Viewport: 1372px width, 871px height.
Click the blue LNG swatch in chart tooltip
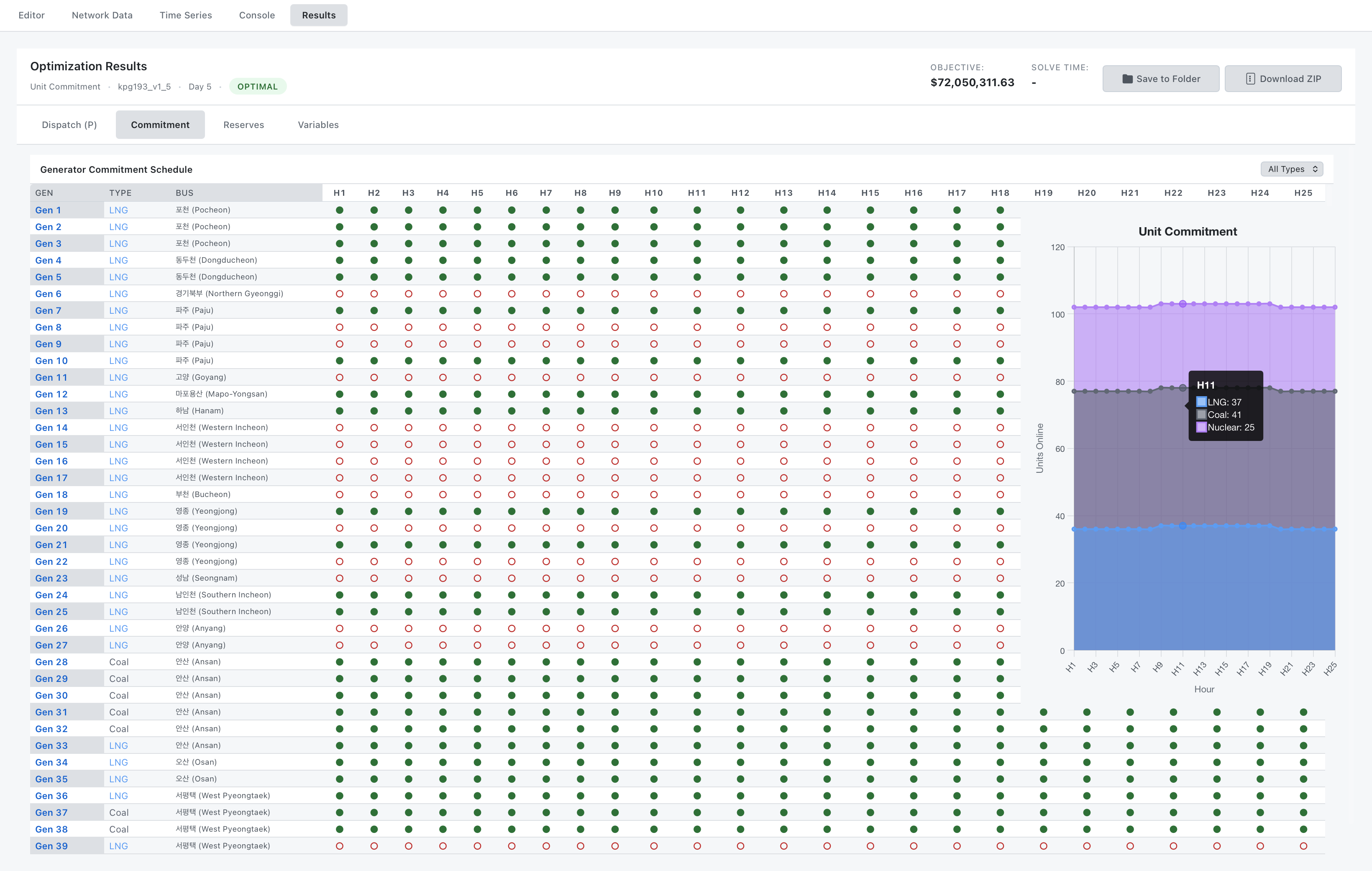1202,402
